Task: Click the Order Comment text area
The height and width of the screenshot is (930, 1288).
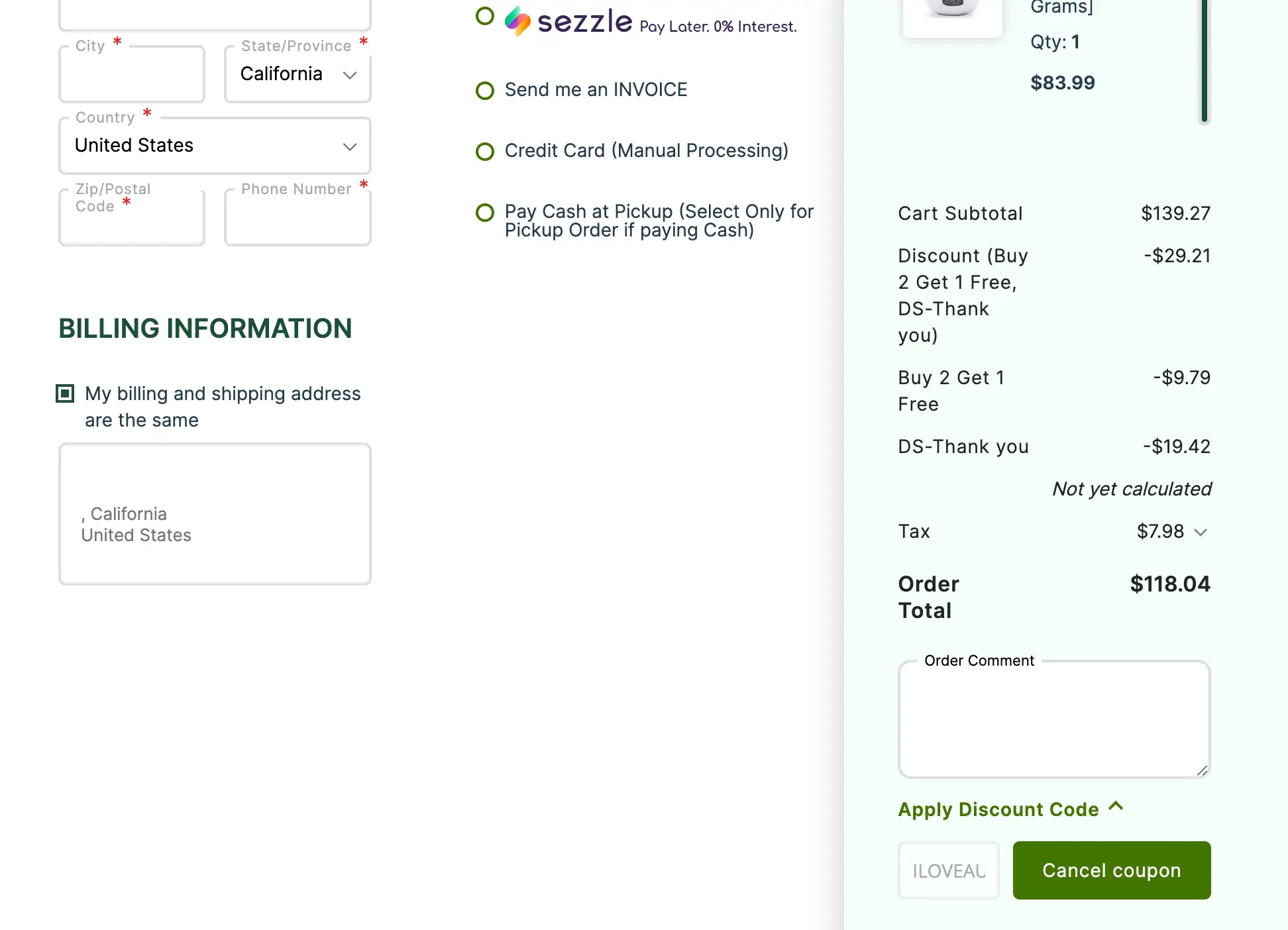Action: click(x=1053, y=719)
